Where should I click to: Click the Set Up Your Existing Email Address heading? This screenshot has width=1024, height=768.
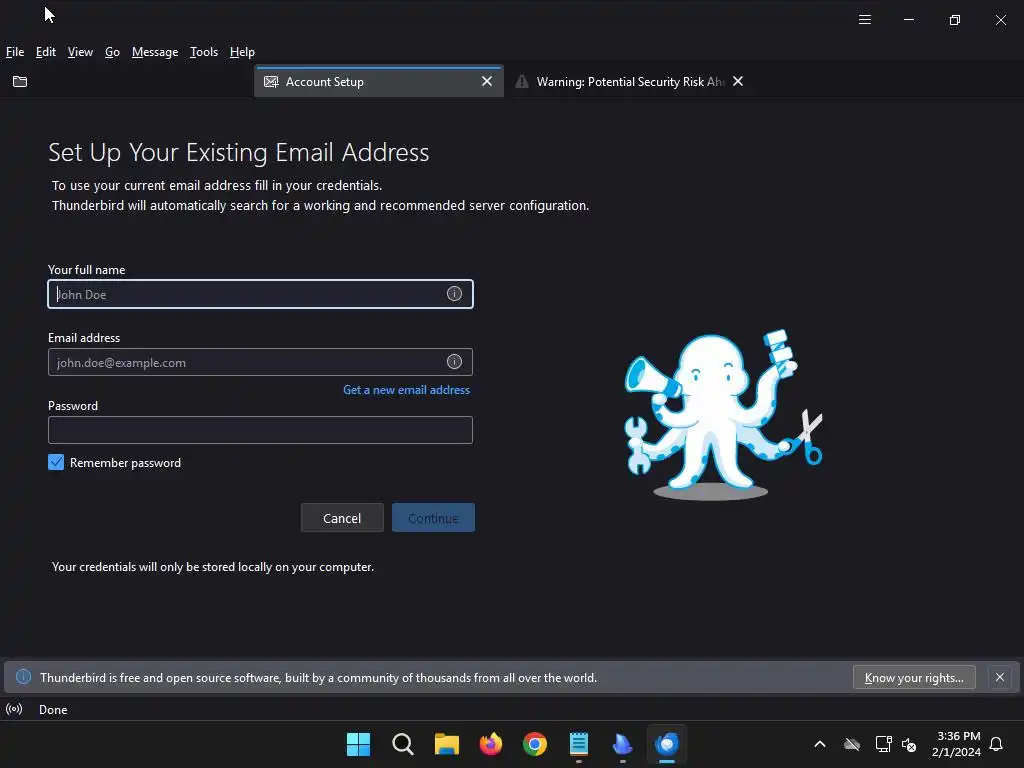238,152
